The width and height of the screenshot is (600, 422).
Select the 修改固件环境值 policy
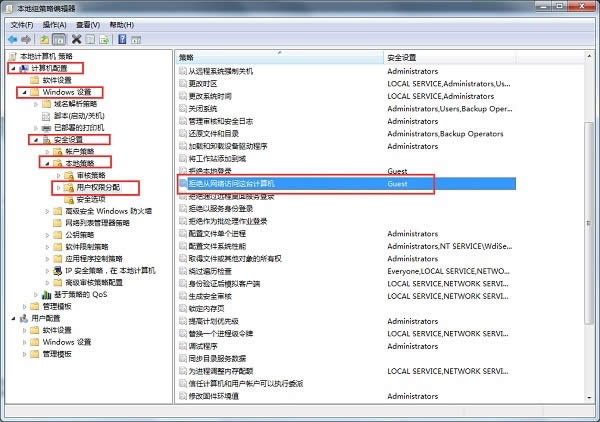(x=214, y=396)
